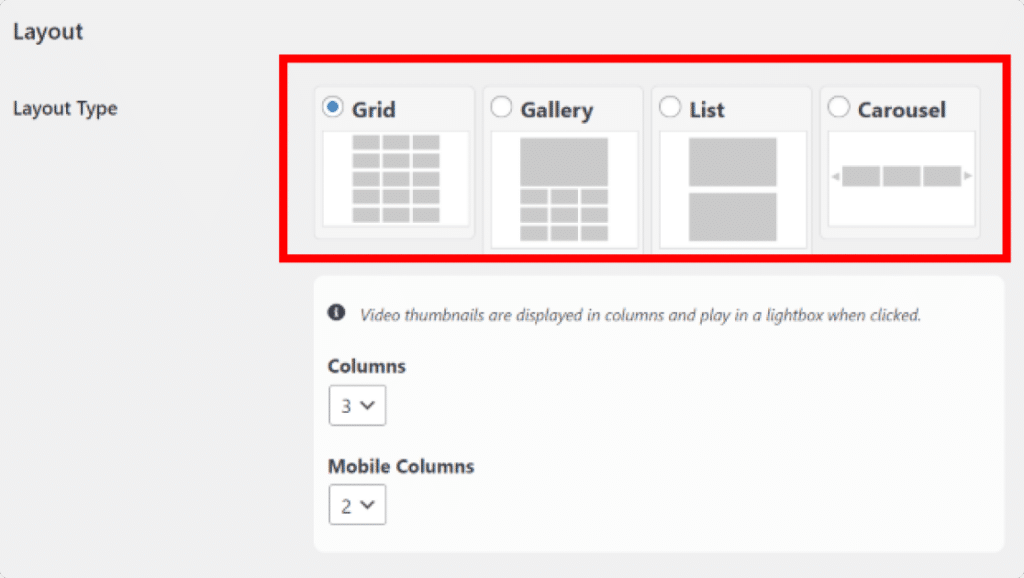Click the Gallery layout preview thumbnail
The width and height of the screenshot is (1024, 578).
[563, 185]
